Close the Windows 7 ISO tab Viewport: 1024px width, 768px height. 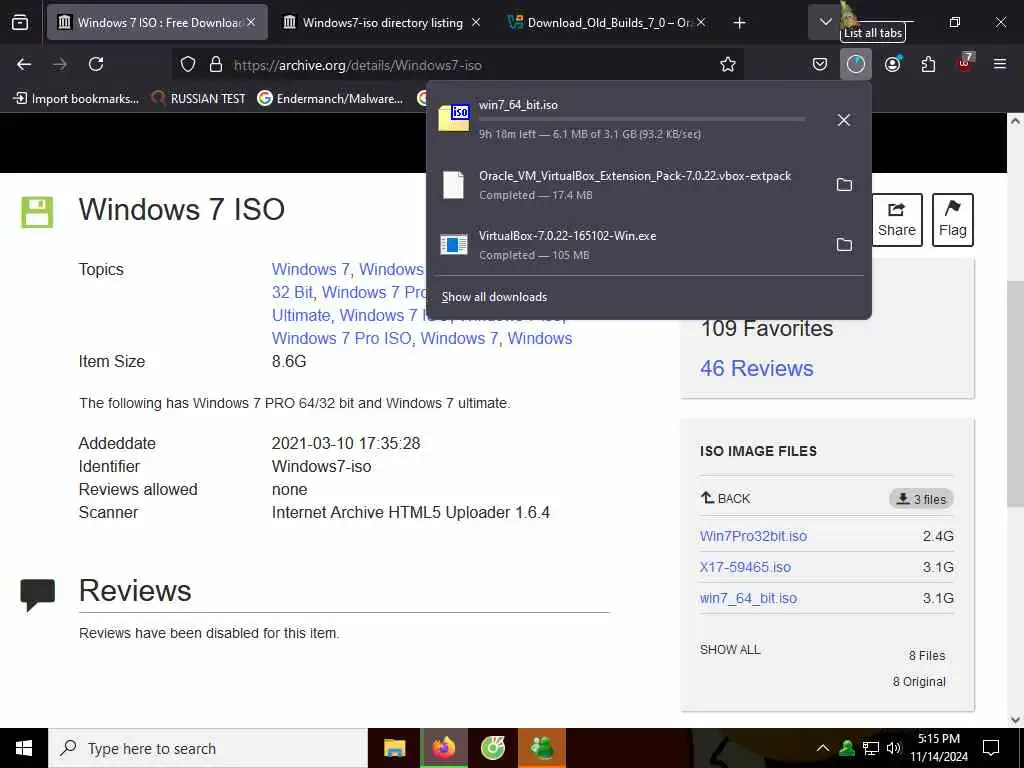pos(251,23)
